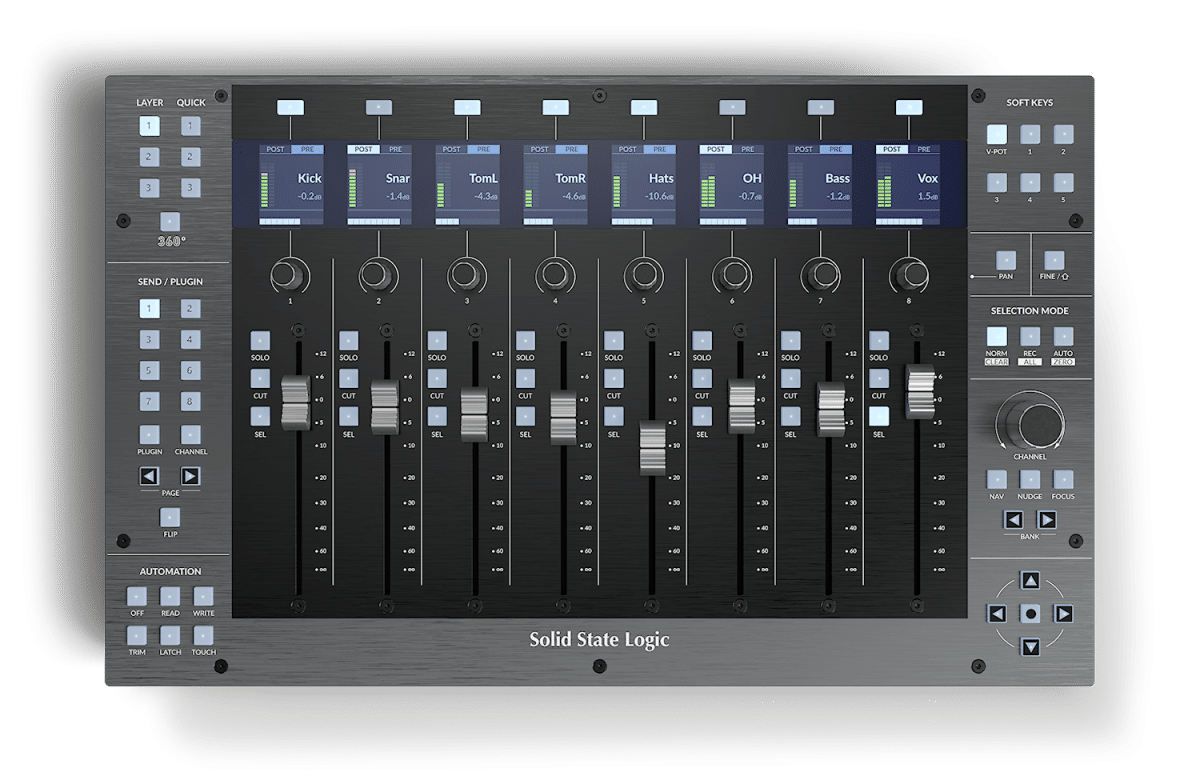
Task: Select Send/Plugin slot 4 button
Action: (191, 340)
